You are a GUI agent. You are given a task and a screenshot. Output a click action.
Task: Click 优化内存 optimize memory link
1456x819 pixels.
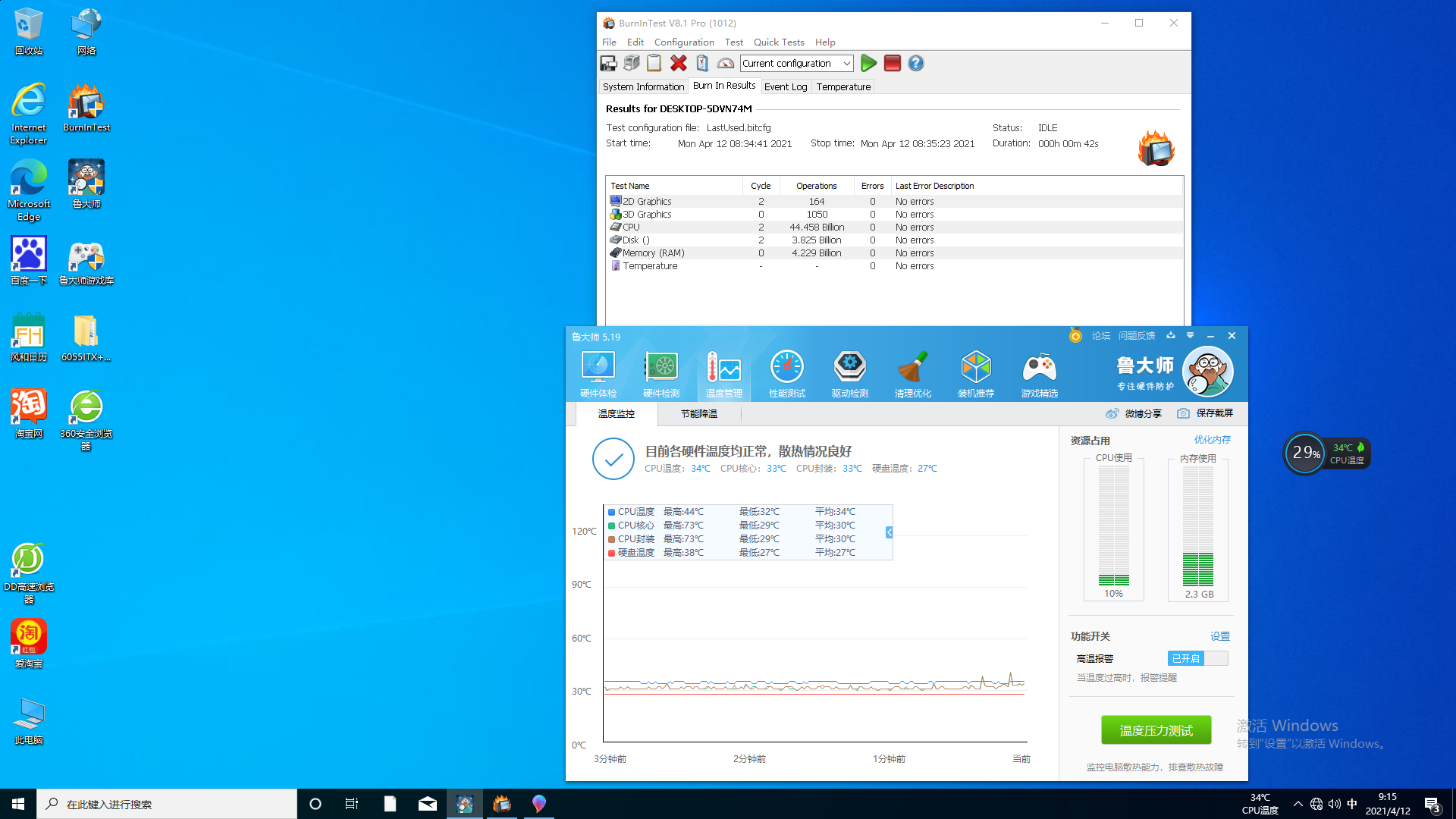(1213, 440)
